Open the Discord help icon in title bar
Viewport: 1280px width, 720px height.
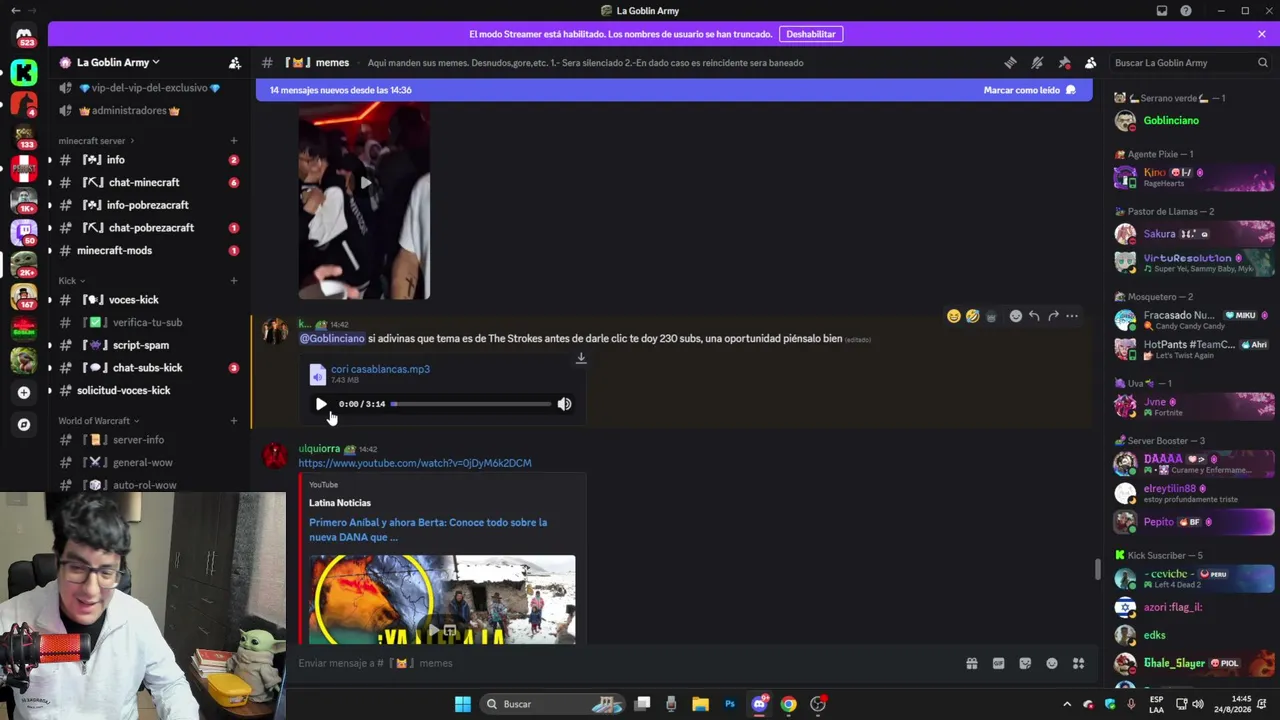(1186, 11)
